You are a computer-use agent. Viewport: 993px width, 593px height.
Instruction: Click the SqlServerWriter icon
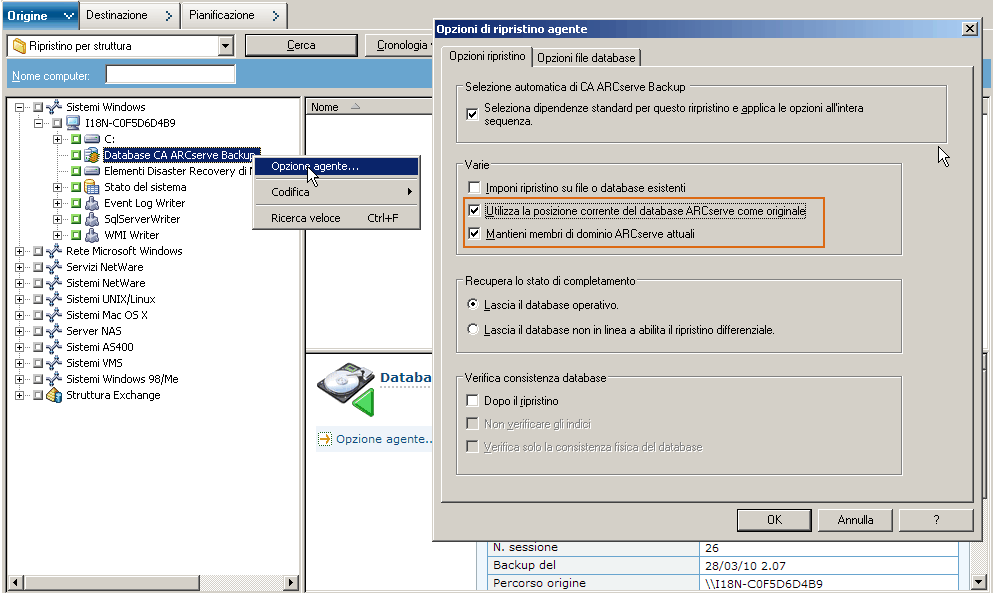pyautogui.click(x=92, y=219)
